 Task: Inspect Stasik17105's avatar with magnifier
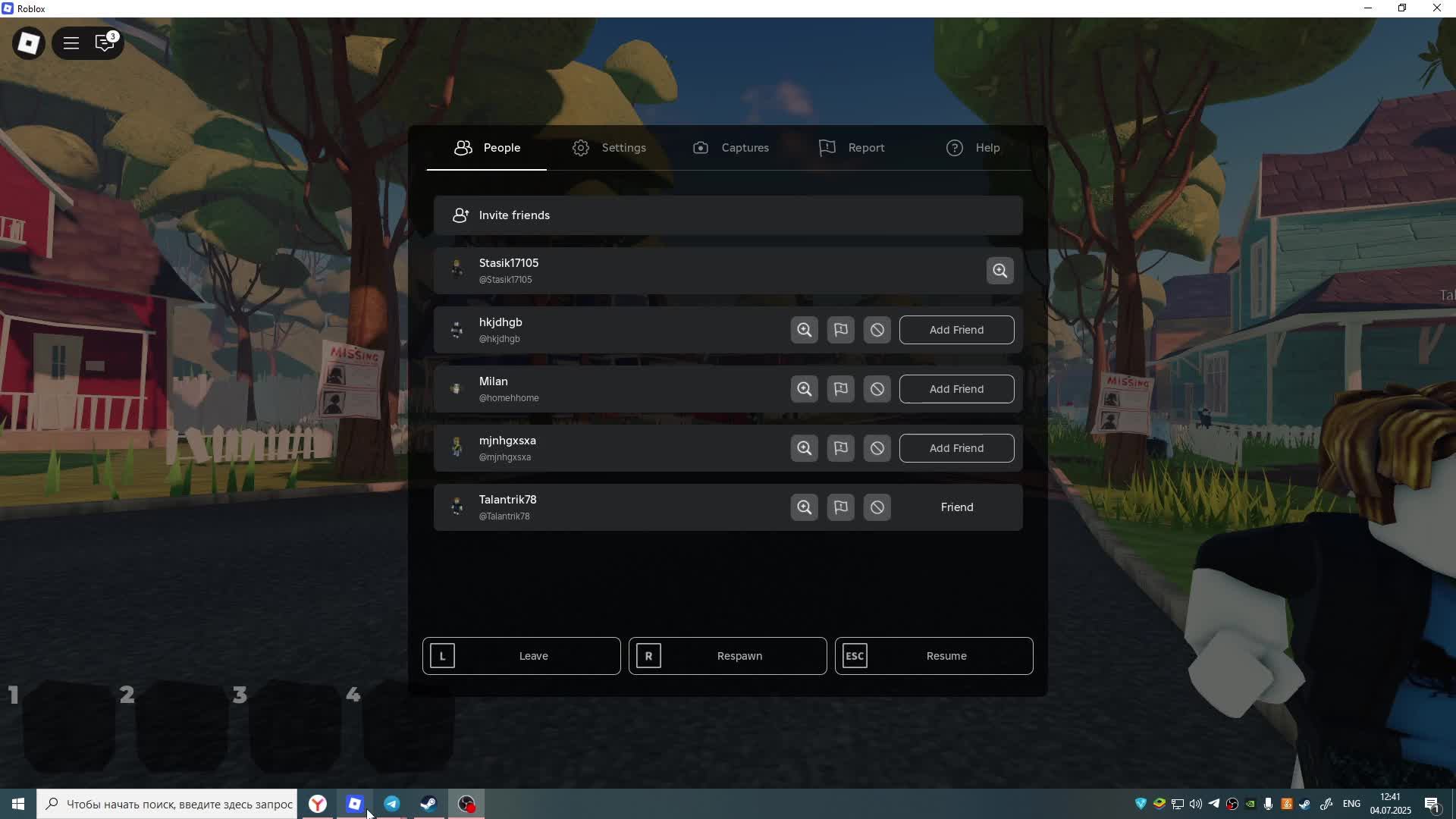(x=999, y=271)
